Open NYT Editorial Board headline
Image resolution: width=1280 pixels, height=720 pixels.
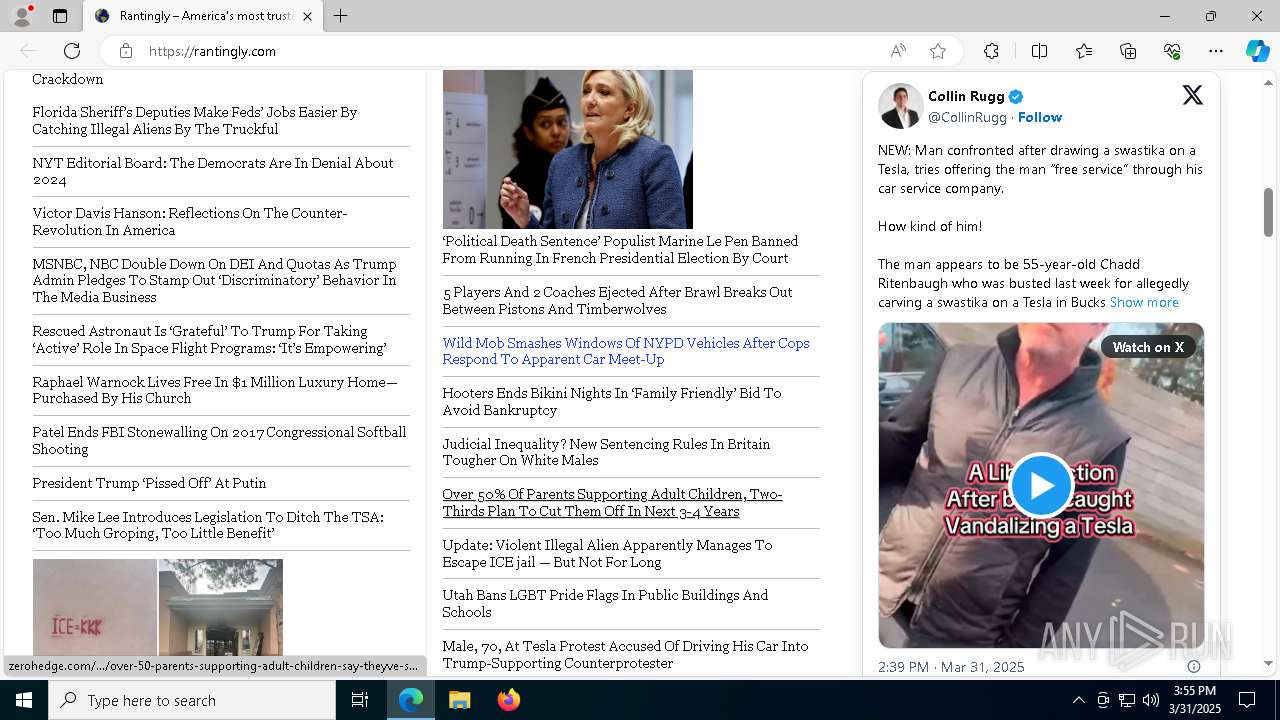[213, 171]
